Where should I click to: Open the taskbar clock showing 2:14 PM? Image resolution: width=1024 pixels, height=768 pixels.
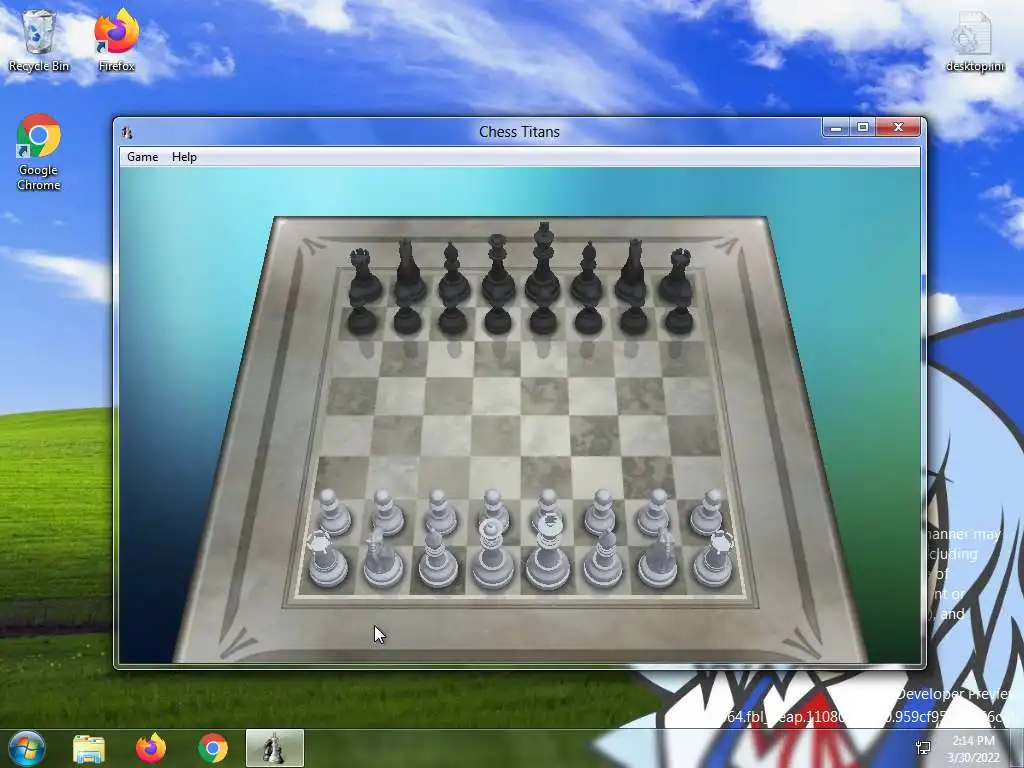(973, 748)
